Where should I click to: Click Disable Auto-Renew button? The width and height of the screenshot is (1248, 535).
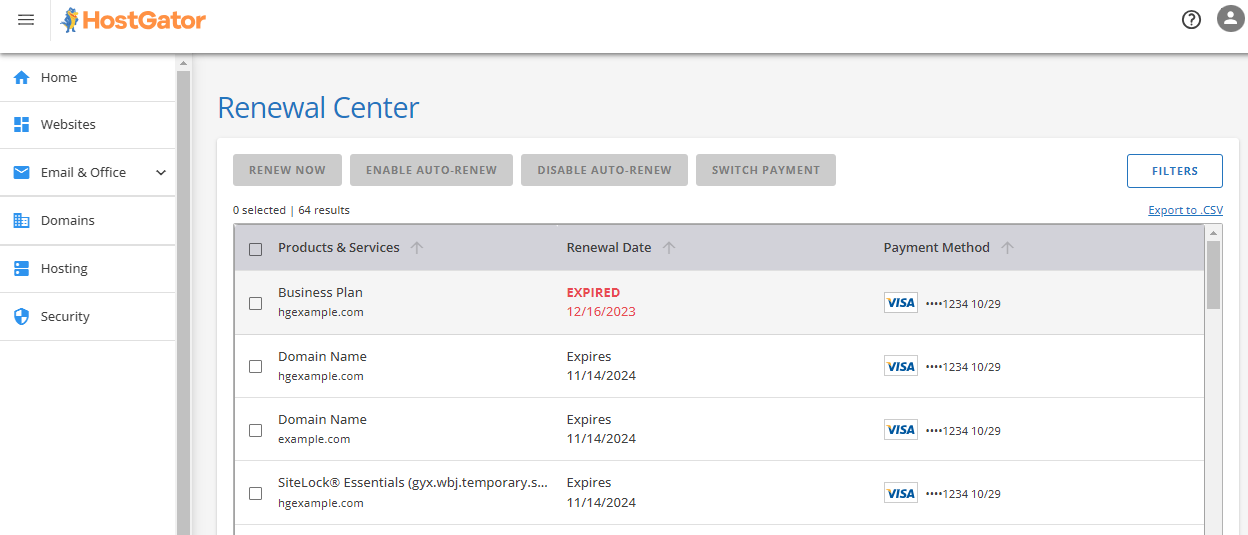[x=604, y=170]
